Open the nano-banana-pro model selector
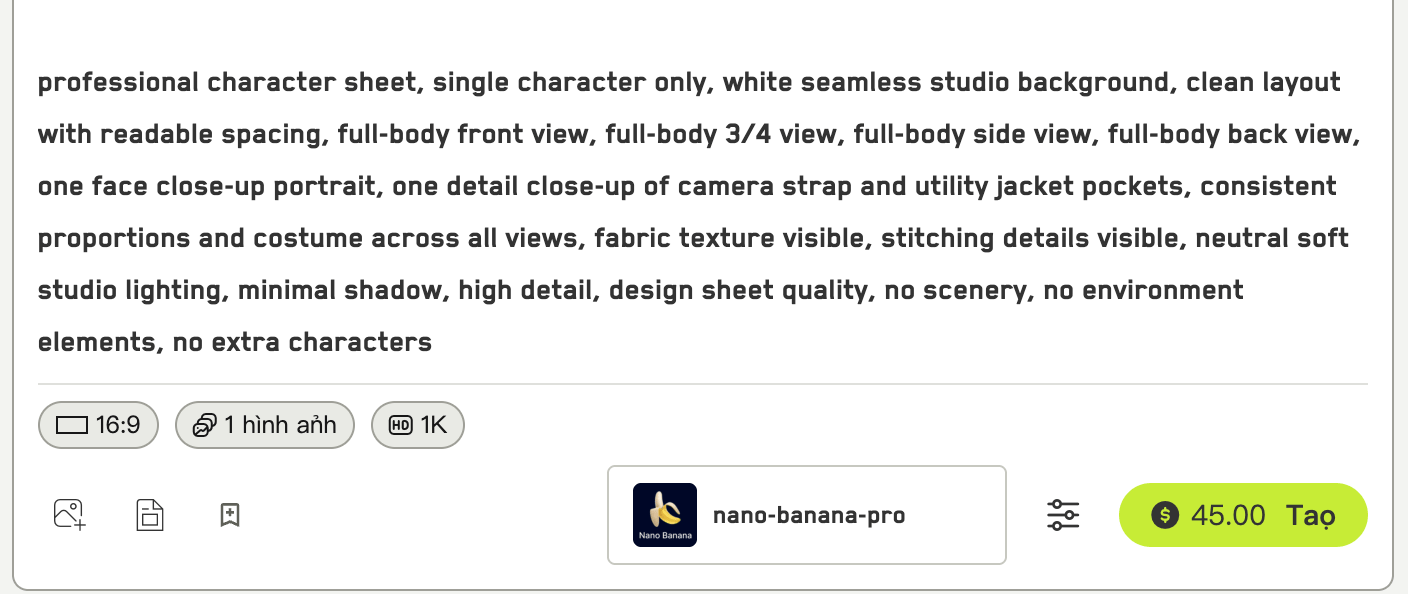 tap(807, 515)
